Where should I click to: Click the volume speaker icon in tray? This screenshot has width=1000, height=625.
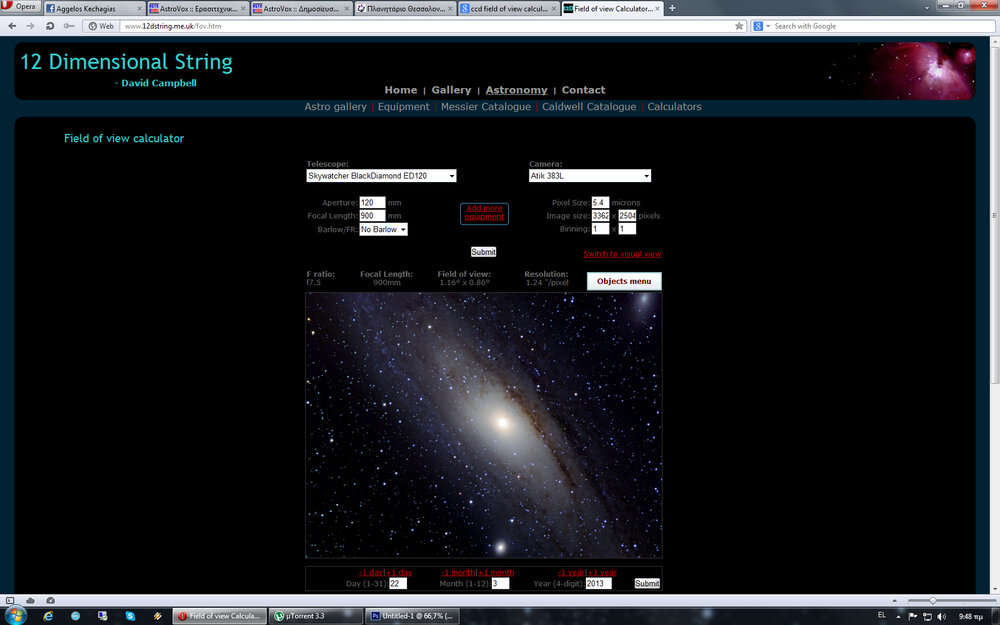click(x=941, y=616)
